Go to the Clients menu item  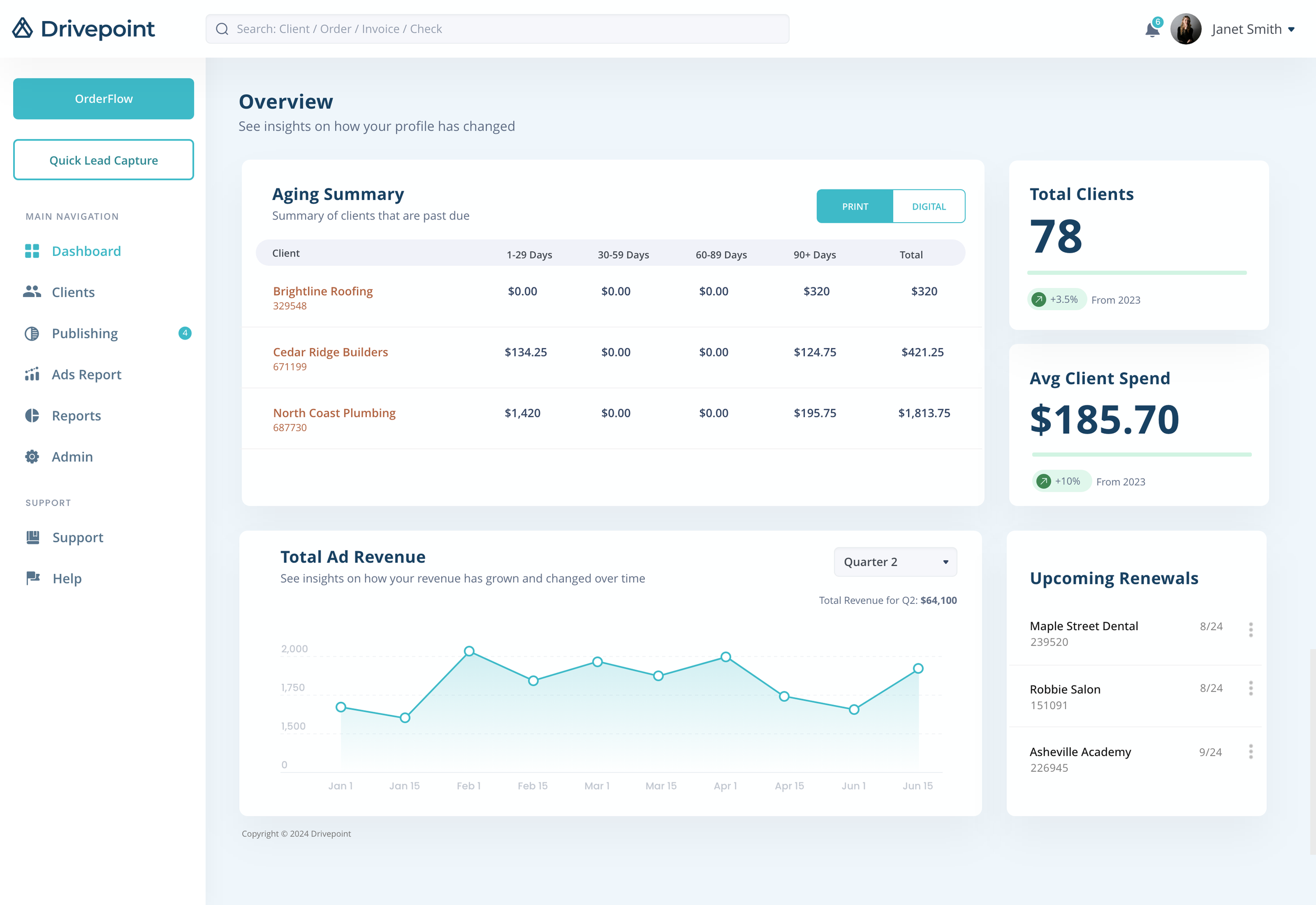tap(73, 292)
